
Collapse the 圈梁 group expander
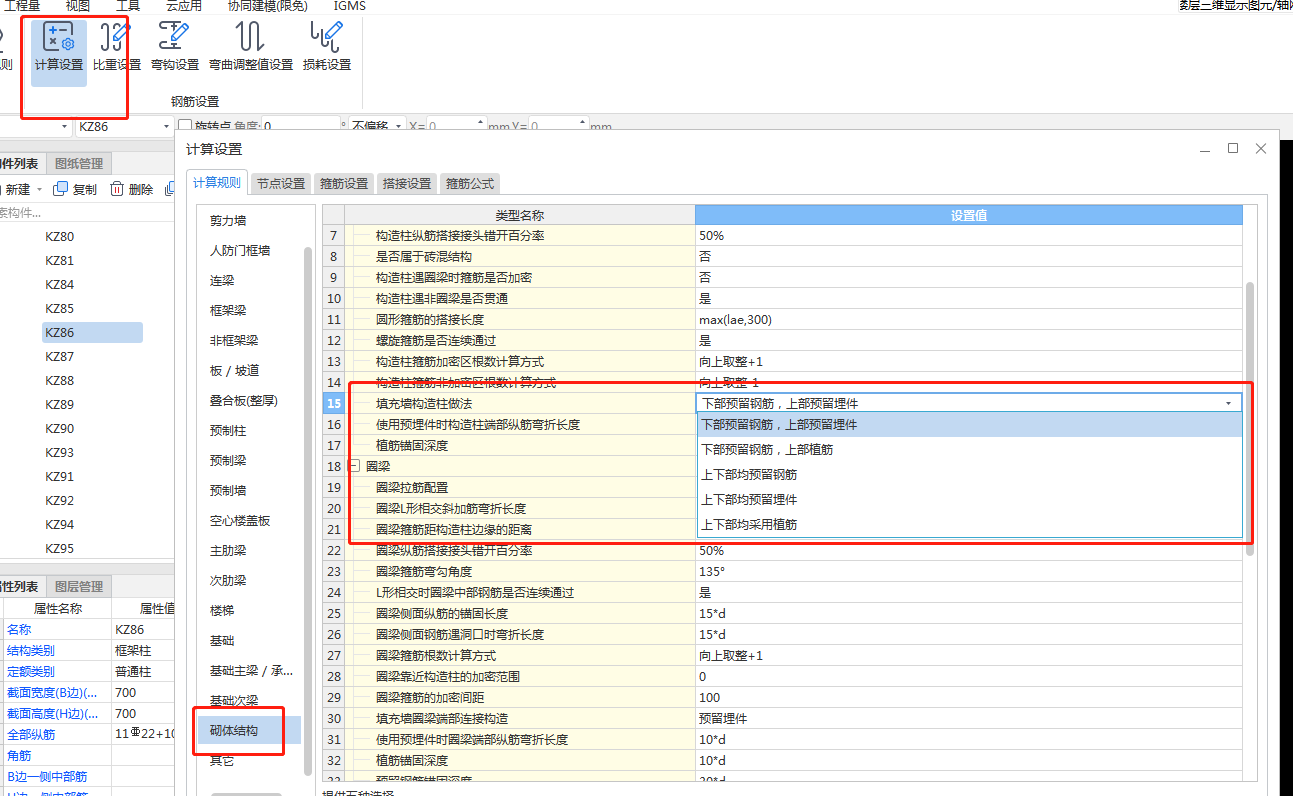354,466
